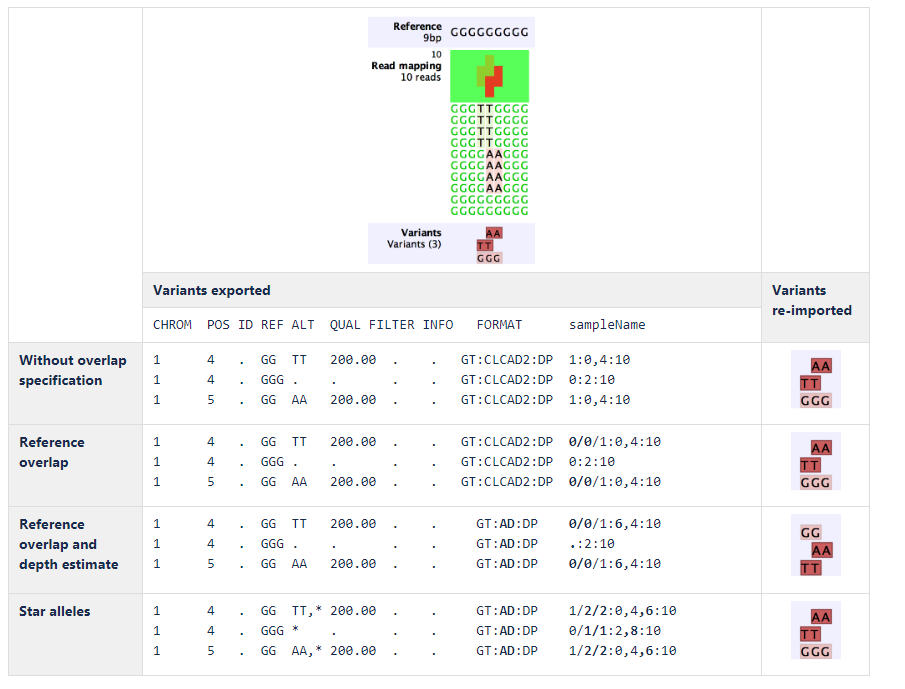Click the TT variant in the top Variants track
Image resolution: width=905 pixels, height=689 pixels.
(x=485, y=245)
